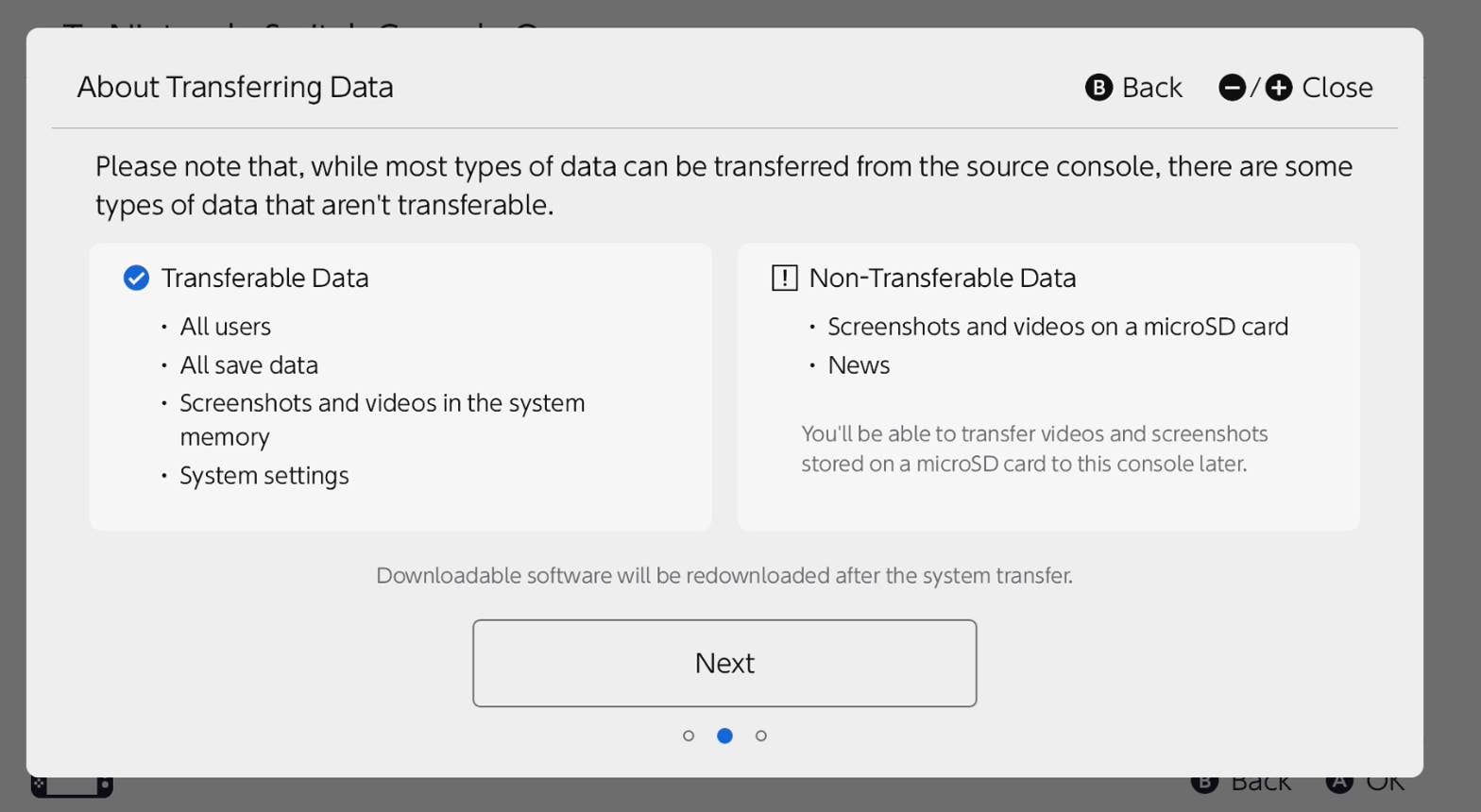The width and height of the screenshot is (1481, 812).
Task: Click the exclamation icon beside Non-Transferable Data
Action: point(784,278)
